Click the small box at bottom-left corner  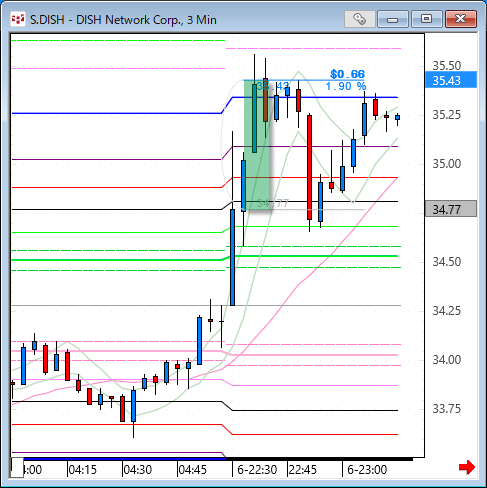pos(17,468)
